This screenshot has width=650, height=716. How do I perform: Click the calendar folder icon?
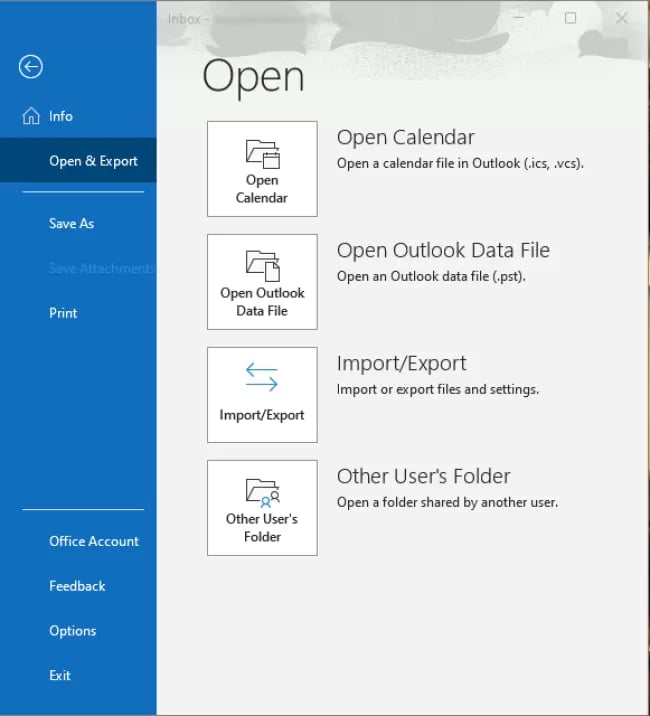point(263,154)
